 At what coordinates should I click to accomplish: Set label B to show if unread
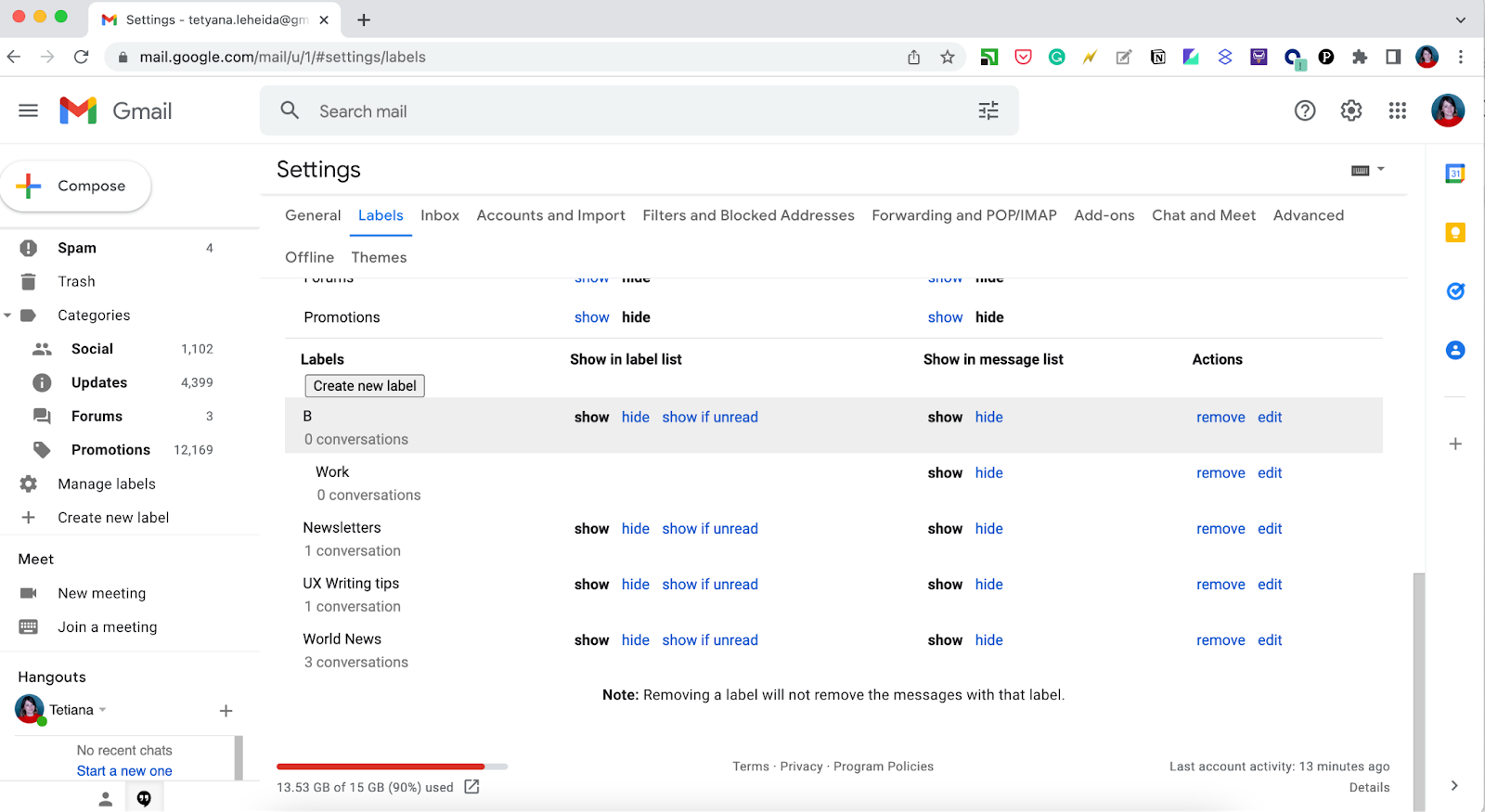[x=710, y=418]
